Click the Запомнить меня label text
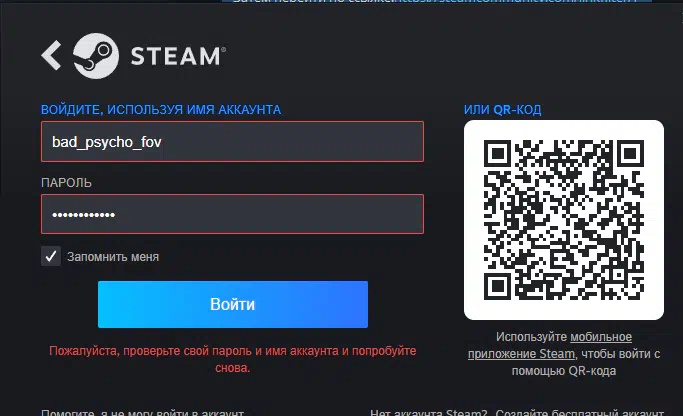 (x=113, y=257)
